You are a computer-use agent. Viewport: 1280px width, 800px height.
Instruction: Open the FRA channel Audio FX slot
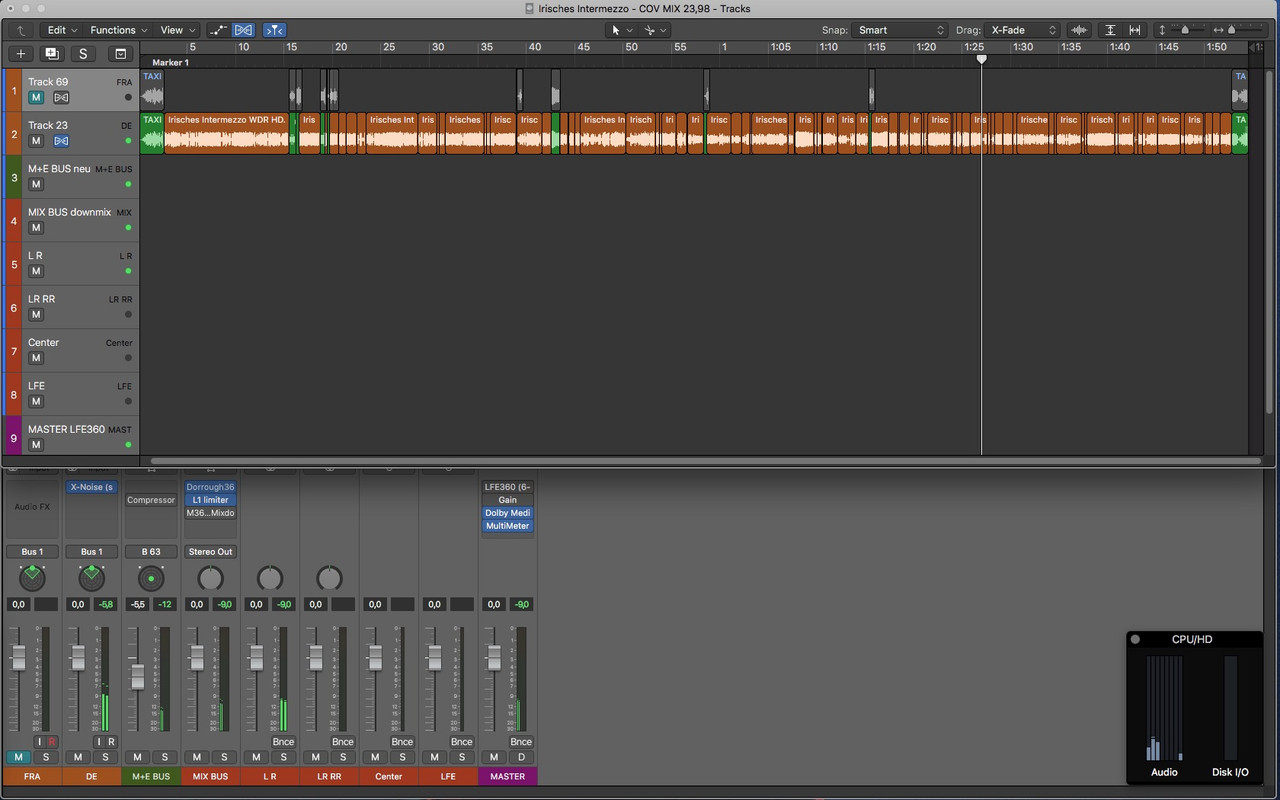click(32, 507)
